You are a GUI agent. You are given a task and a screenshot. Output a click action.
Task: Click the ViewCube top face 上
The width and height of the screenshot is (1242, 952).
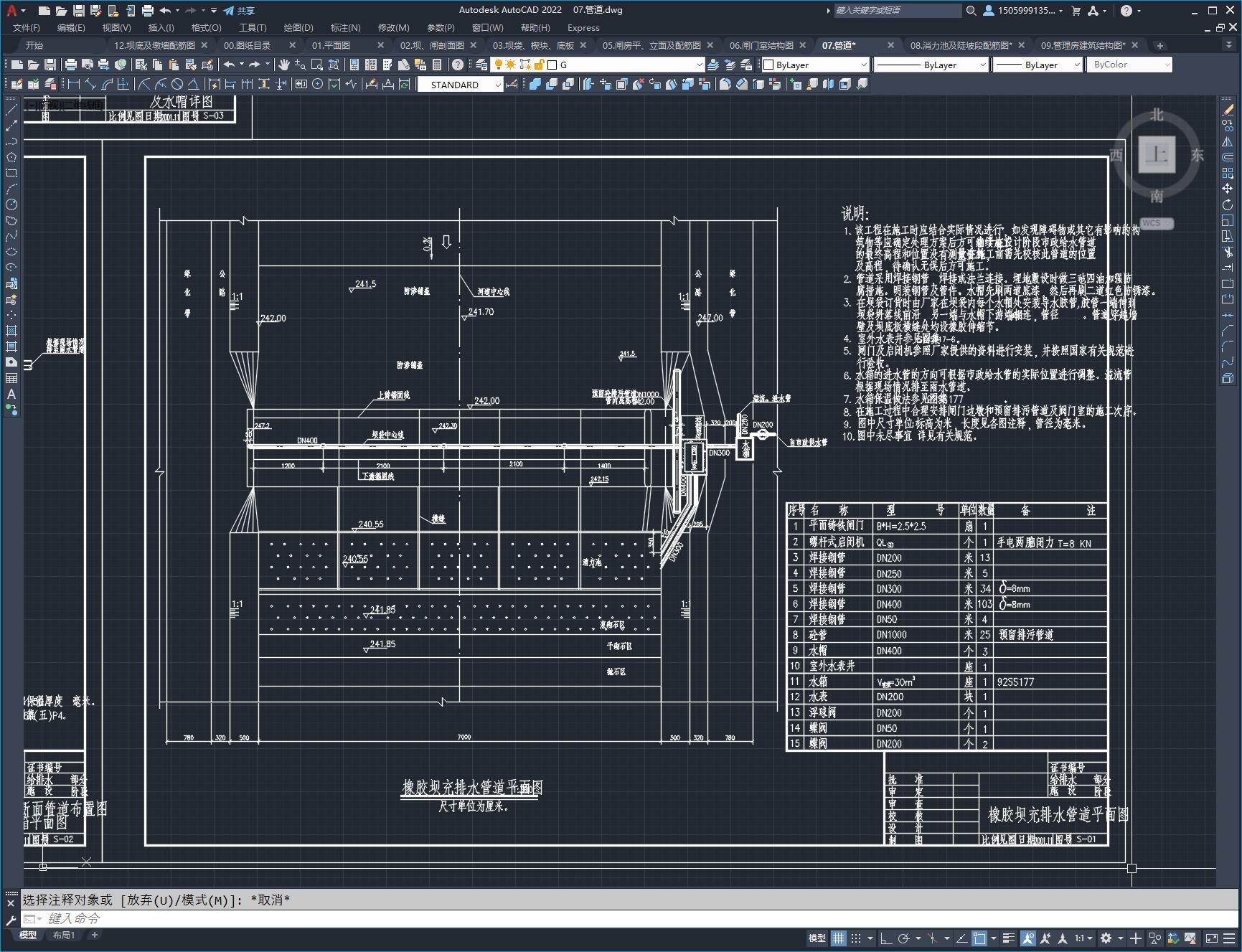[x=1157, y=154]
